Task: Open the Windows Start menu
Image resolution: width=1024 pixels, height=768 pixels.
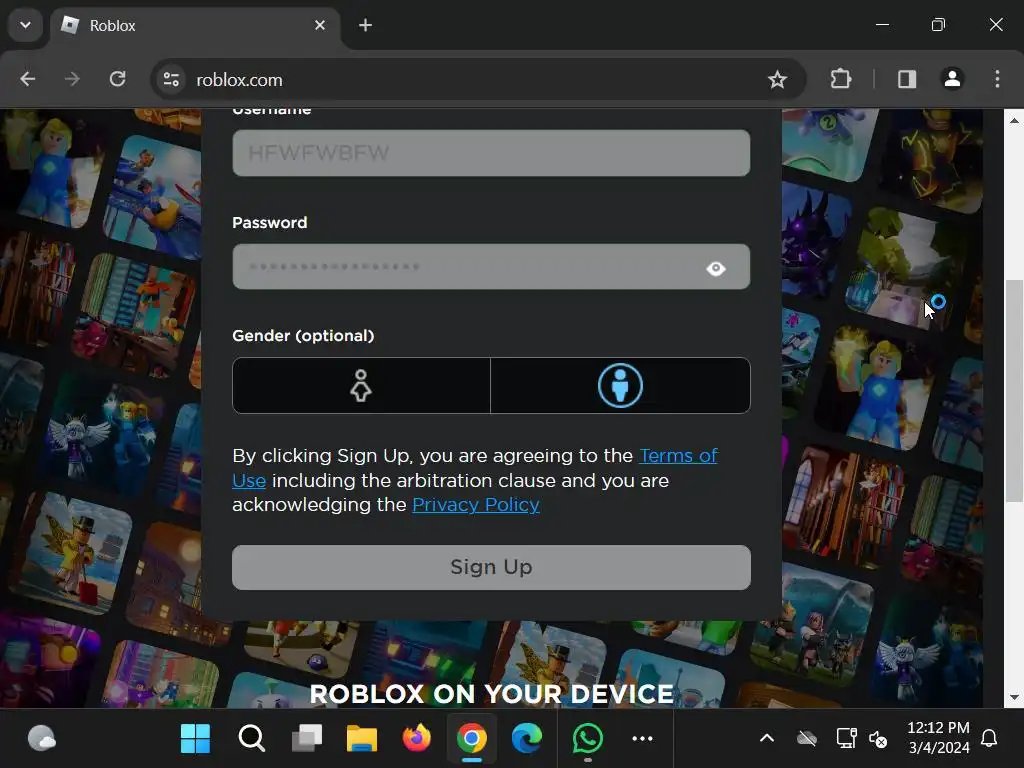Action: [x=195, y=739]
